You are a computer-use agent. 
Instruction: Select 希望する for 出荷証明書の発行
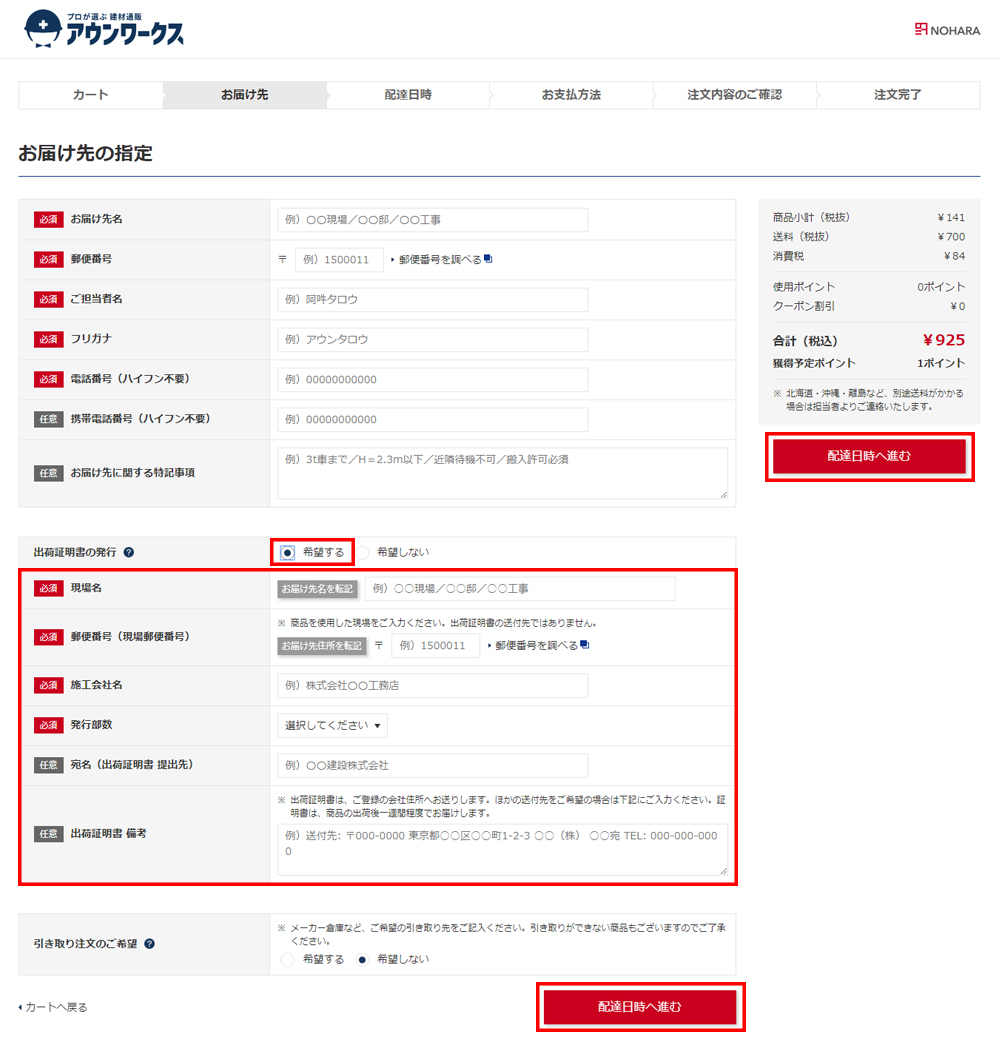point(287,553)
